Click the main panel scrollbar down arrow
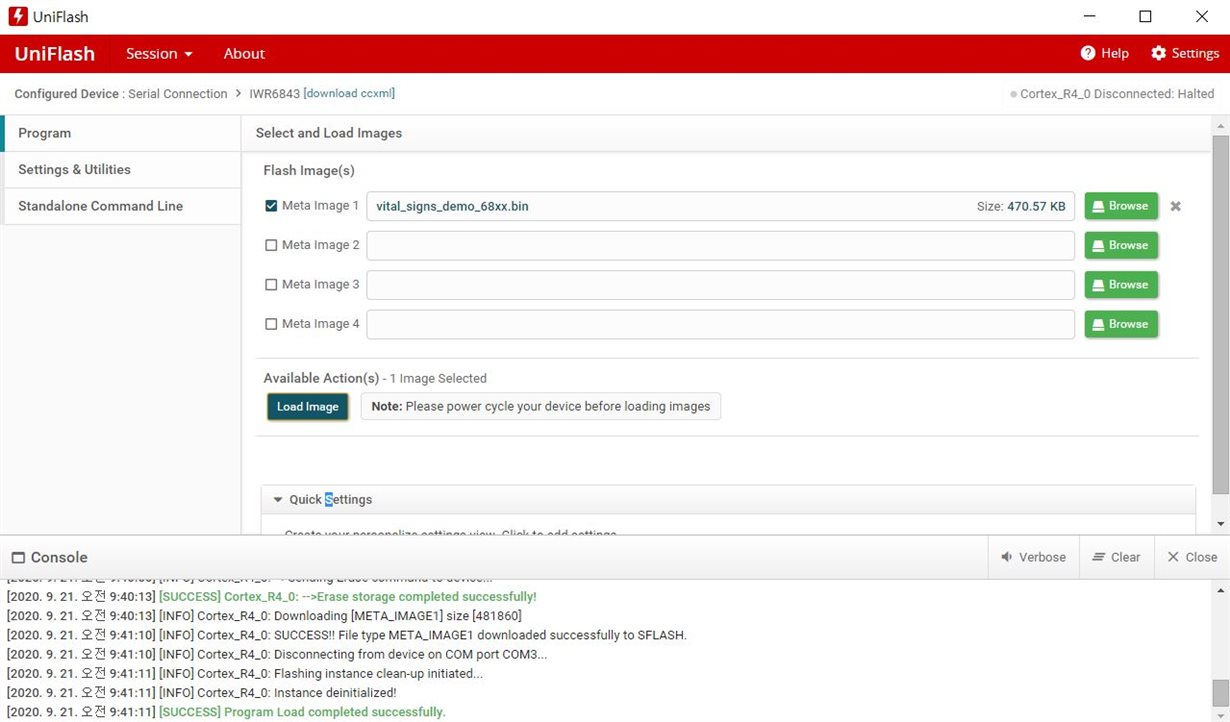The image size is (1230, 722). pos(1221,524)
